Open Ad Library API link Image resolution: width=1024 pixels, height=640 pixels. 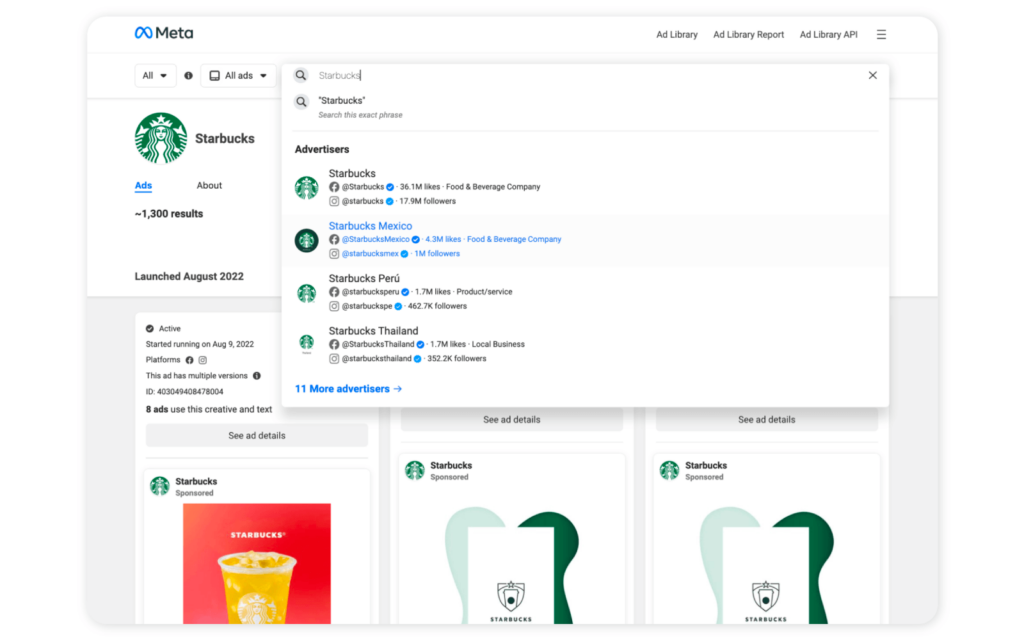(829, 35)
